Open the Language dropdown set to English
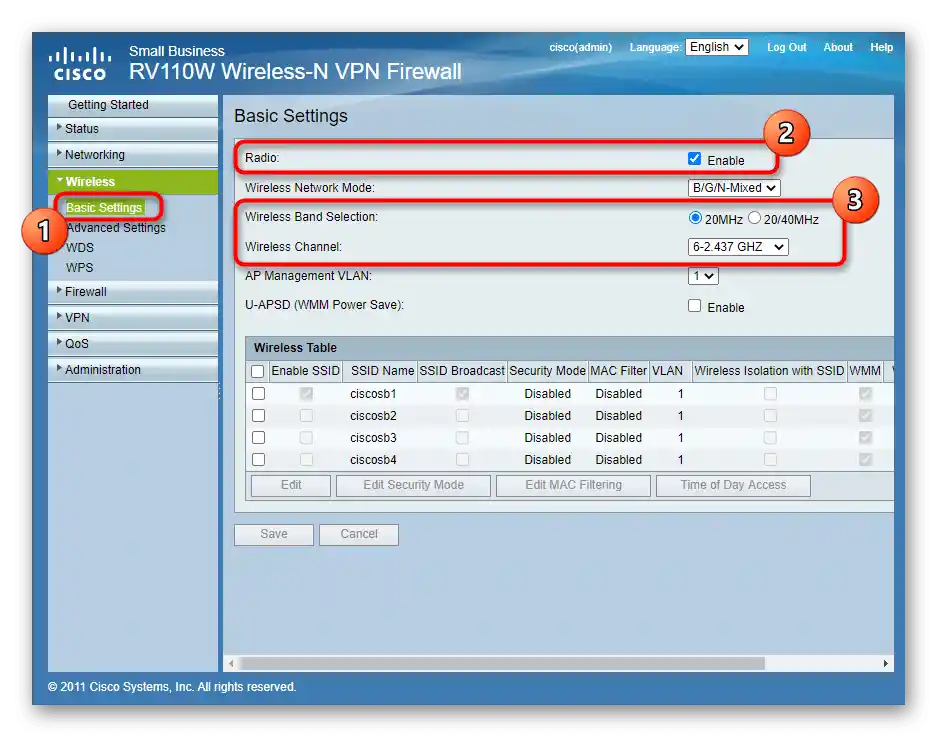 716,47
